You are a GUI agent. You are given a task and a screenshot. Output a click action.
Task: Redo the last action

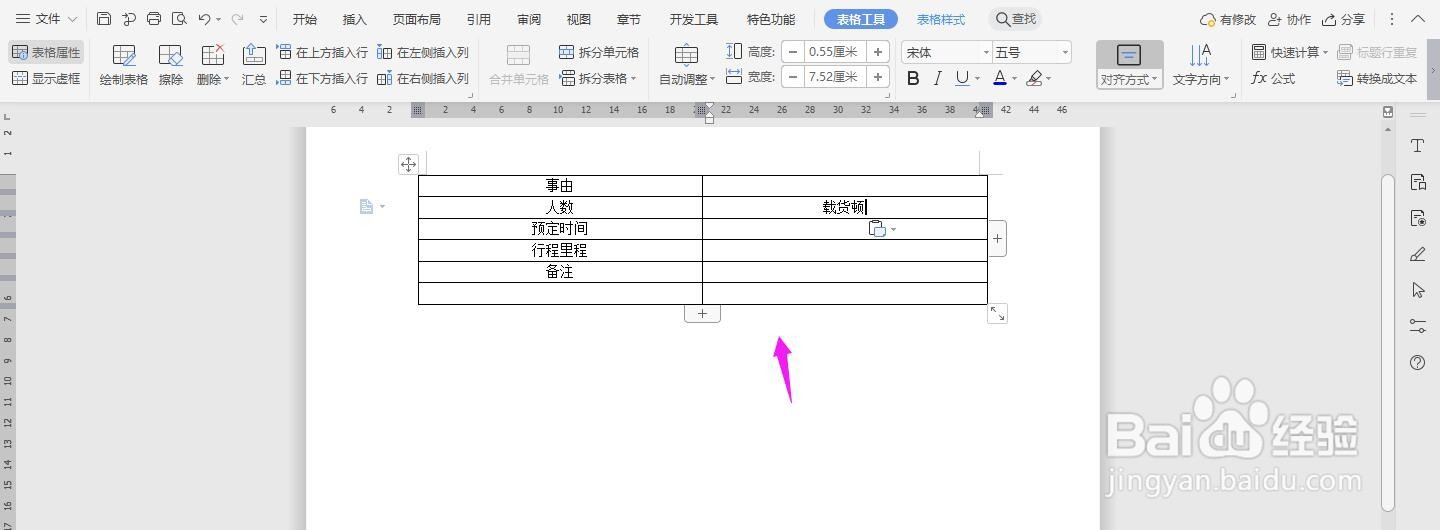tap(238, 19)
